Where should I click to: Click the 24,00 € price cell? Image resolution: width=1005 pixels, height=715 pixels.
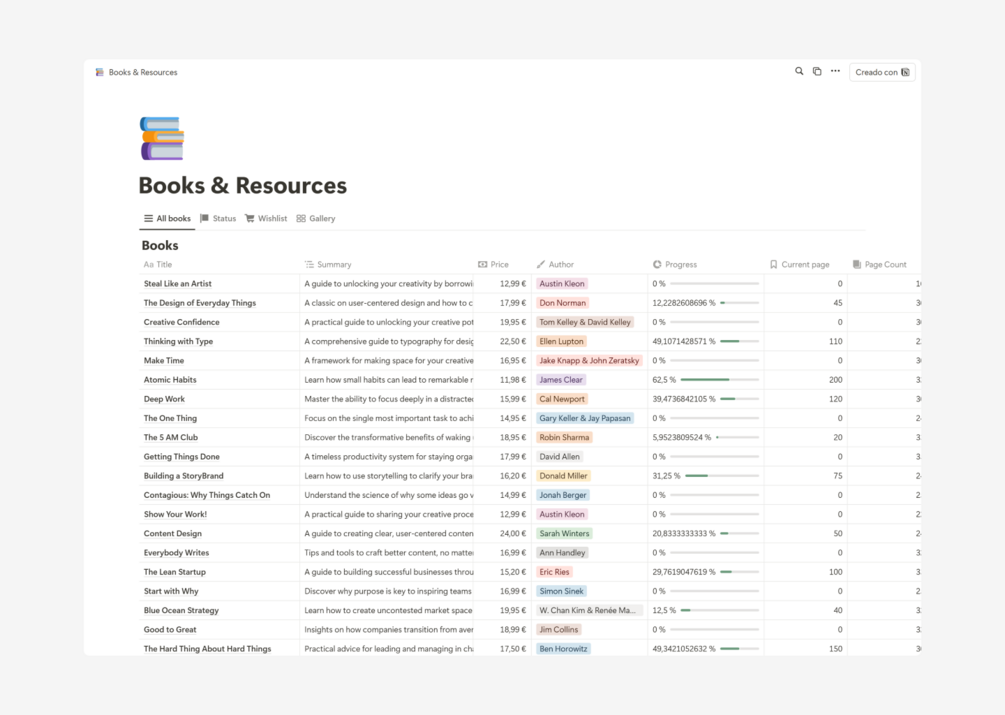tap(513, 534)
